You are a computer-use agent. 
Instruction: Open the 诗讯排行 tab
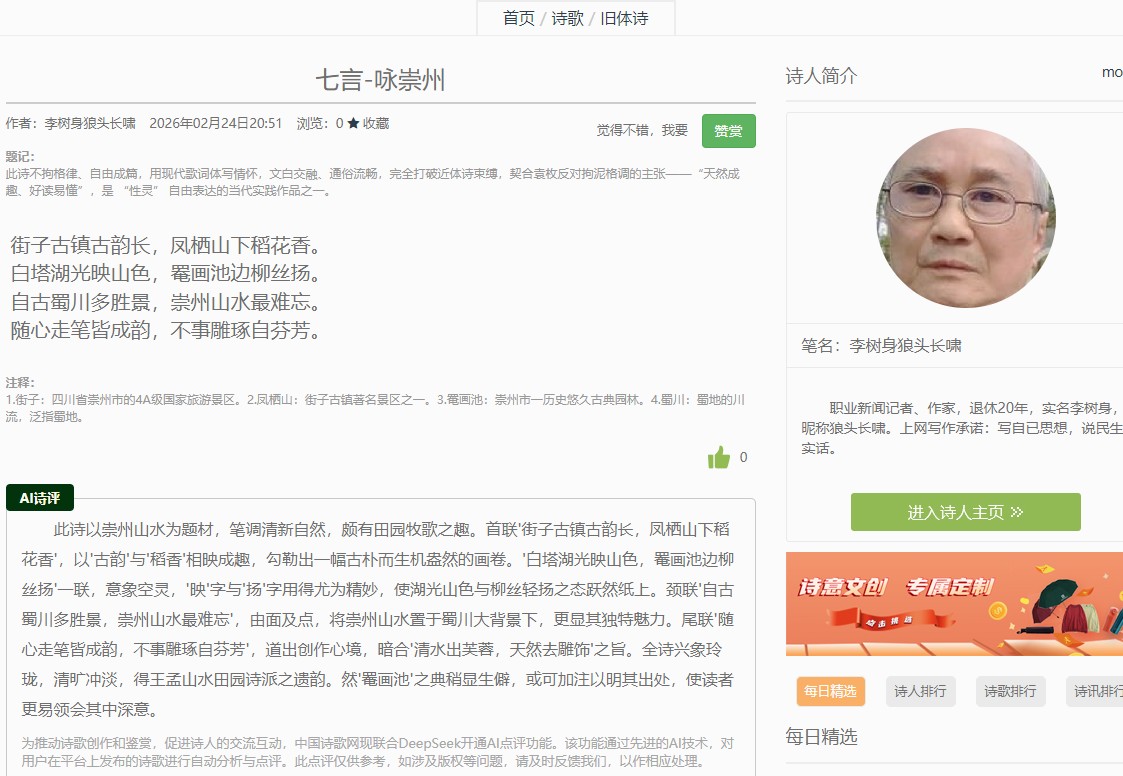pyautogui.click(x=1096, y=691)
